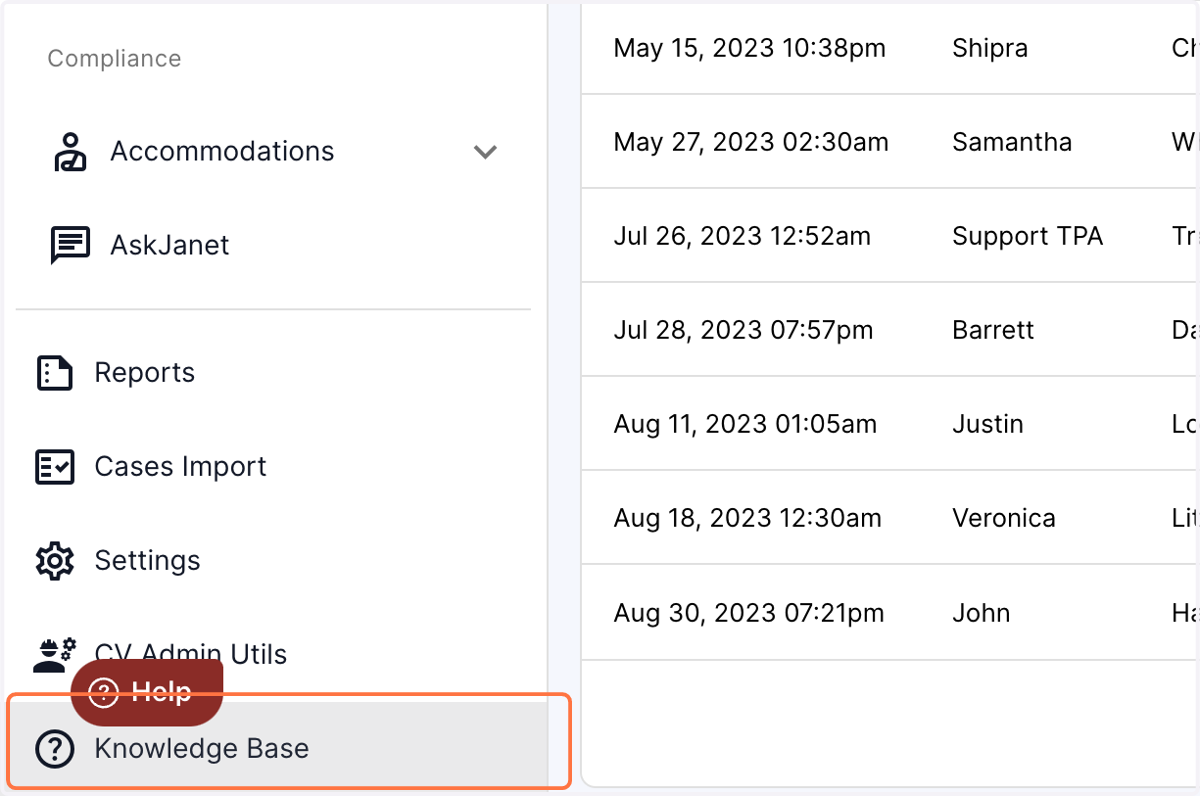Select the Aug 30, 2023 07:21pm date cell
Viewport: 1200px width, 796px height.
point(749,613)
